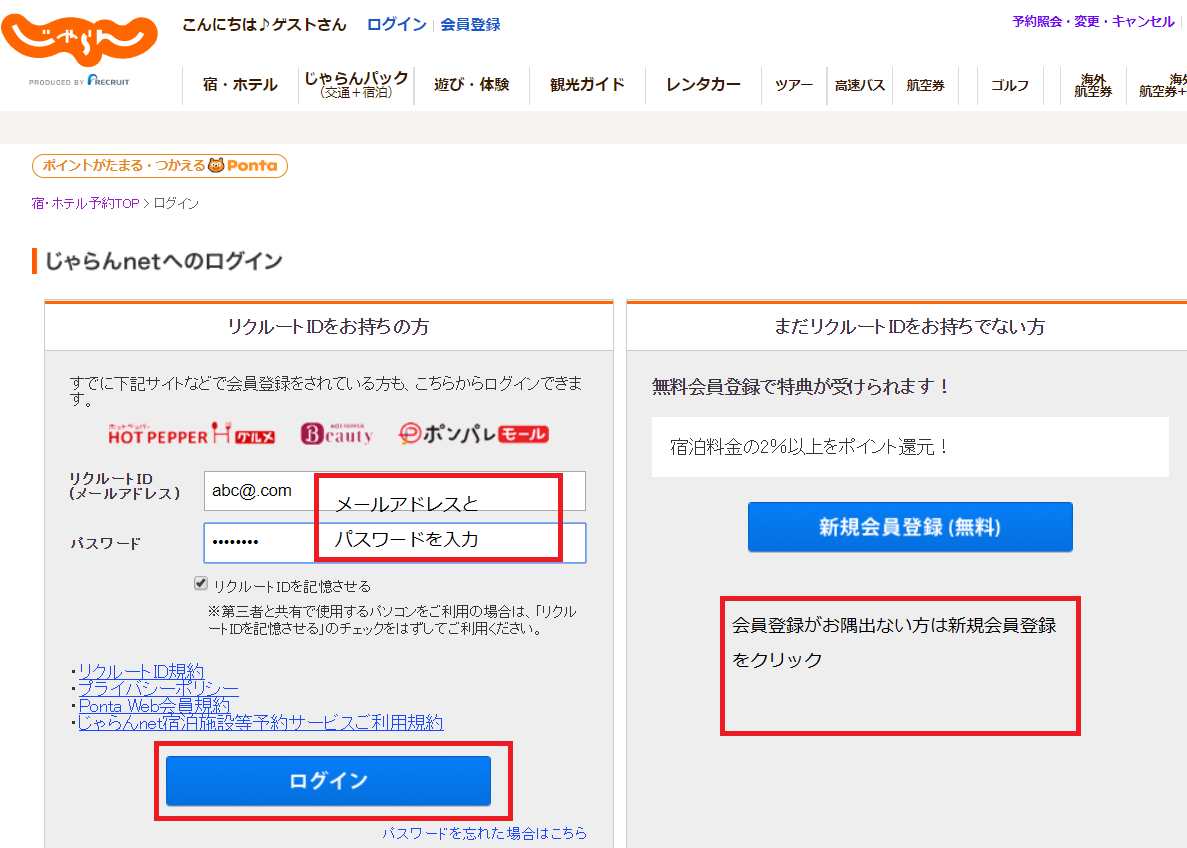This screenshot has height=848, width=1187.
Task: Select the 海外航空券 menu tab
Action: tap(1092, 85)
